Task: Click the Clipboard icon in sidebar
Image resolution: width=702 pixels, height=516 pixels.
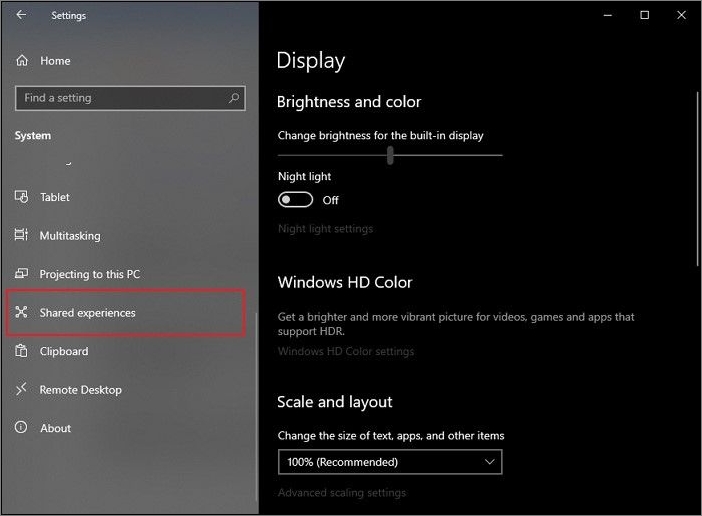Action: (x=22, y=351)
